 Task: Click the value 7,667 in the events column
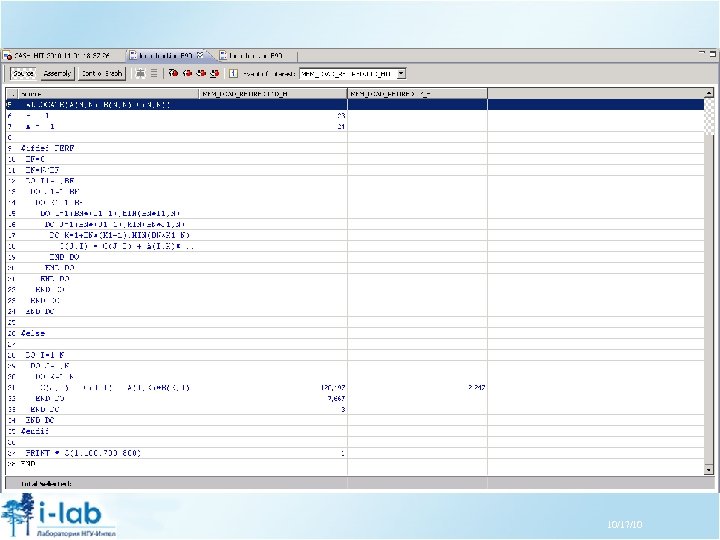click(336, 399)
